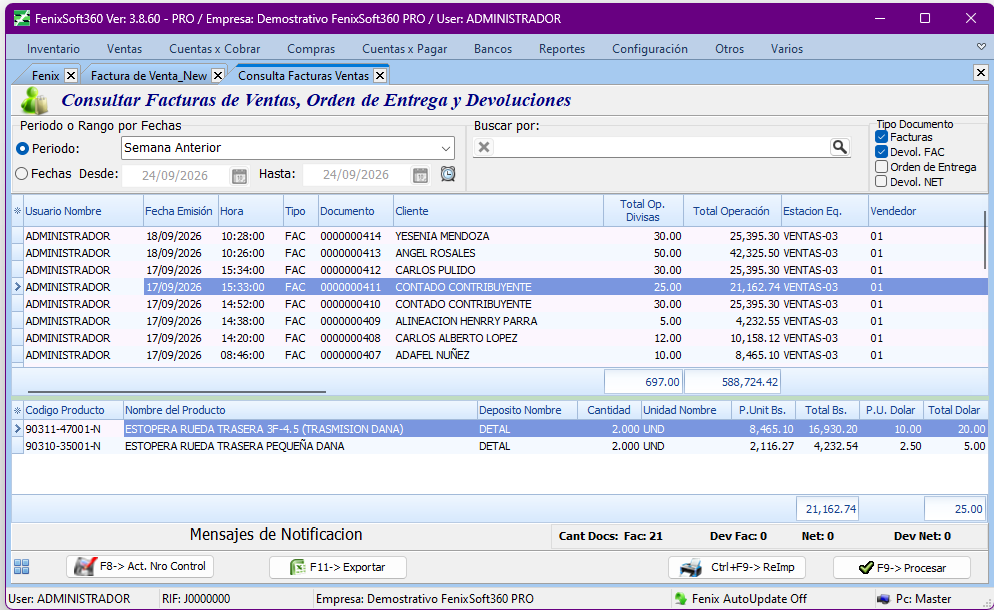Click F11-> Exportar button

(x=338, y=567)
